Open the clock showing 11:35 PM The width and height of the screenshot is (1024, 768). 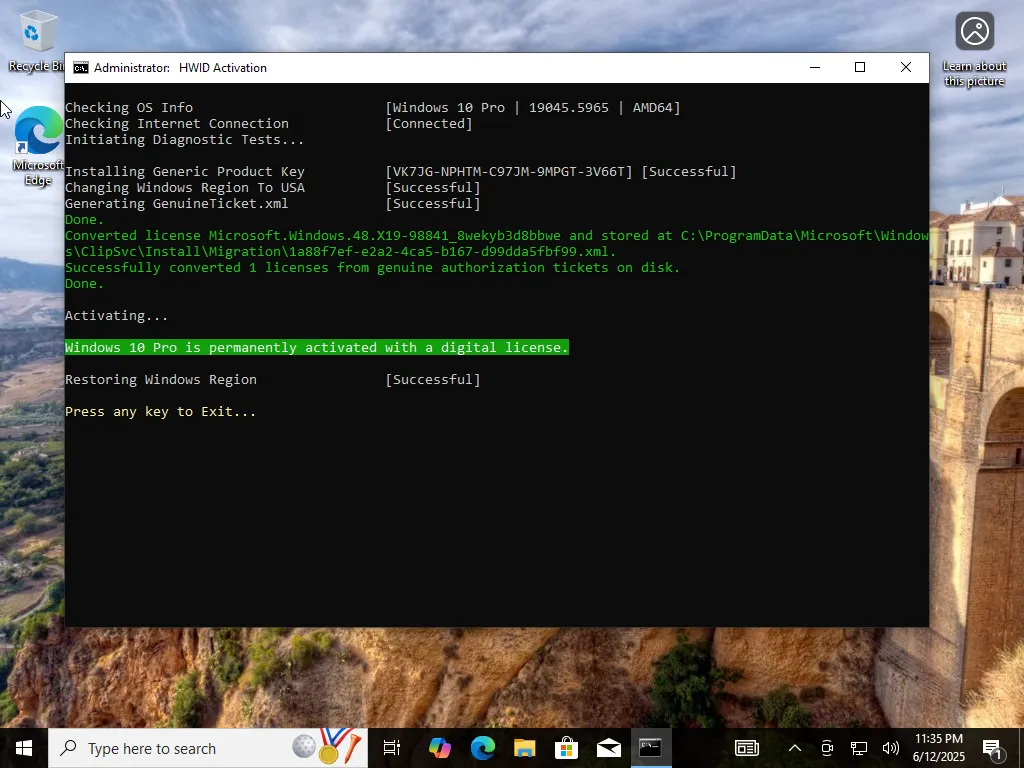[938, 748]
